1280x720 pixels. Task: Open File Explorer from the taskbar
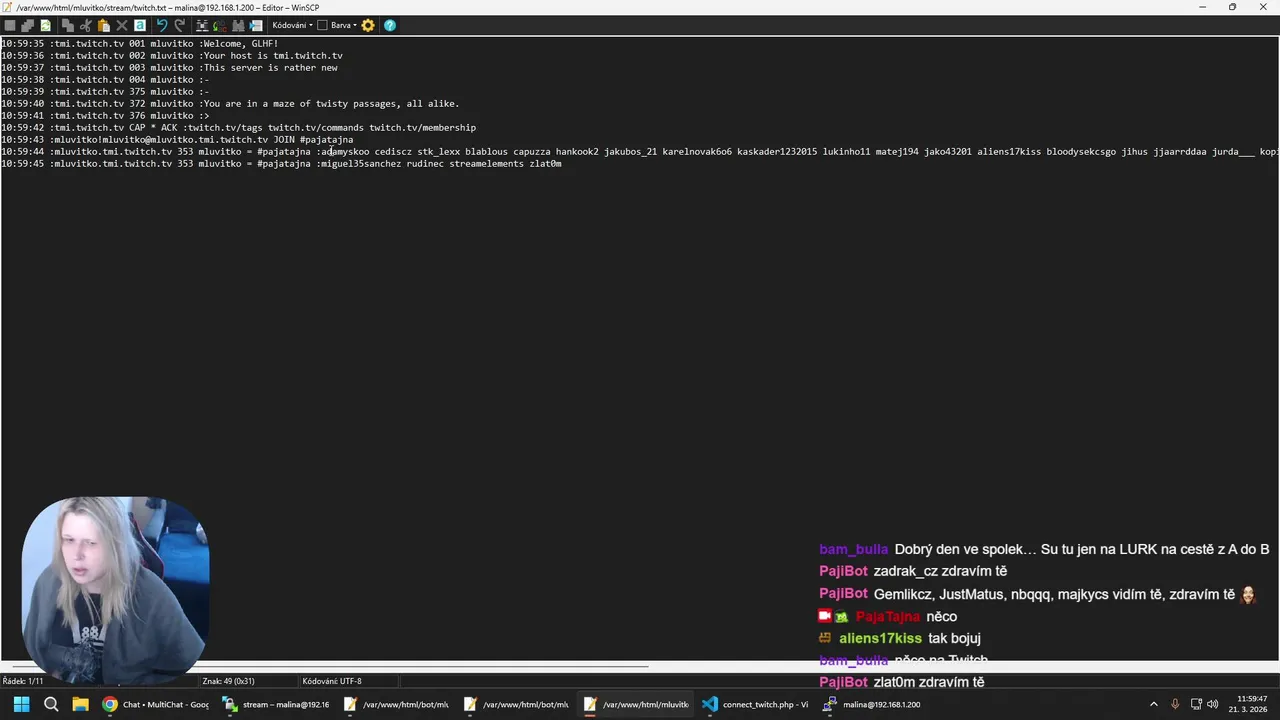80,704
